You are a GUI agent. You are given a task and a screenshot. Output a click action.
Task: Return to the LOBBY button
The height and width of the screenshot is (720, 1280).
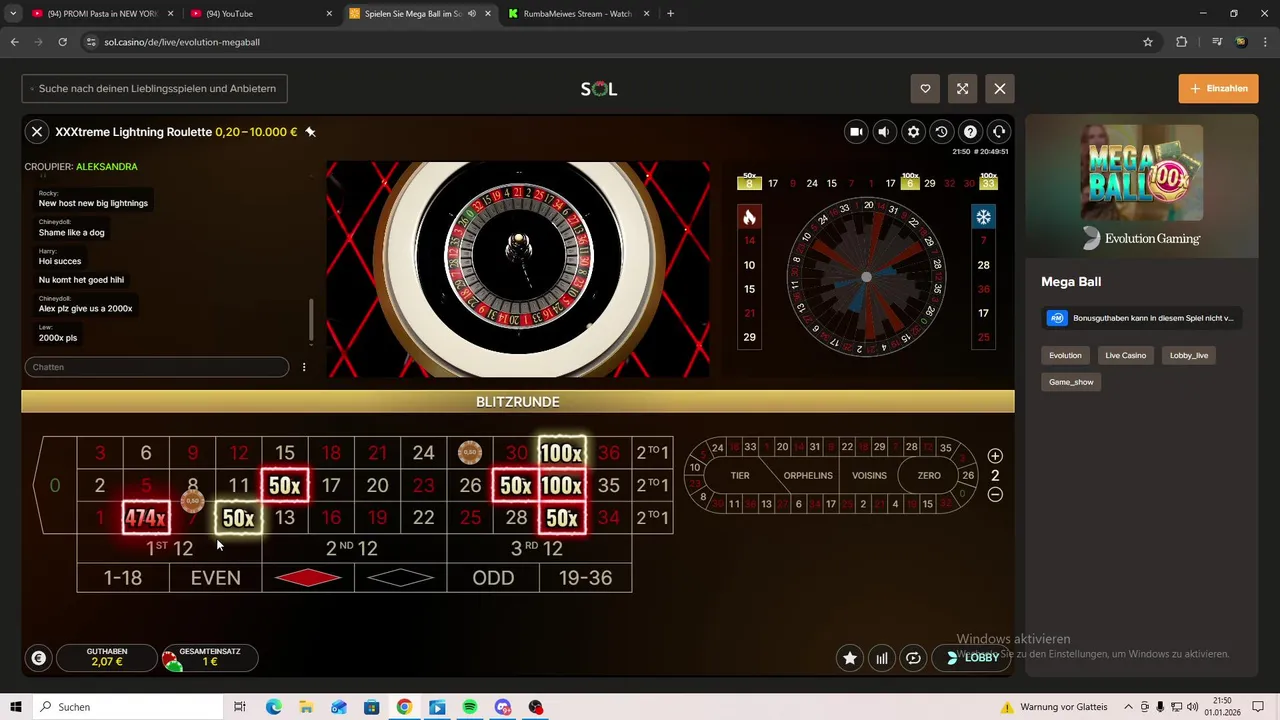click(973, 658)
